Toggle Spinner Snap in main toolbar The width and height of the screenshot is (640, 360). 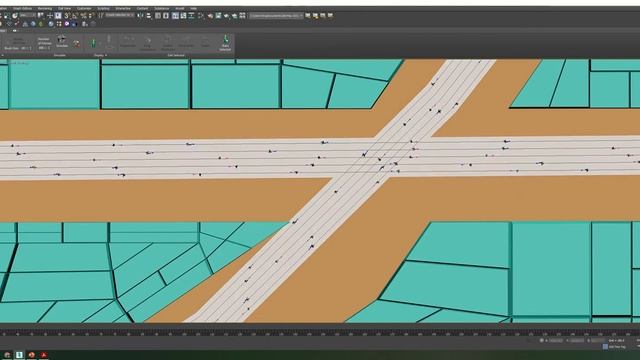click(91, 16)
